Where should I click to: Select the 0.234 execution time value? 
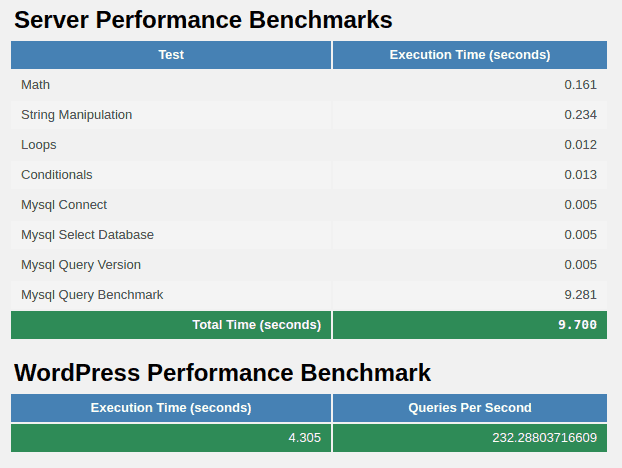(x=580, y=115)
